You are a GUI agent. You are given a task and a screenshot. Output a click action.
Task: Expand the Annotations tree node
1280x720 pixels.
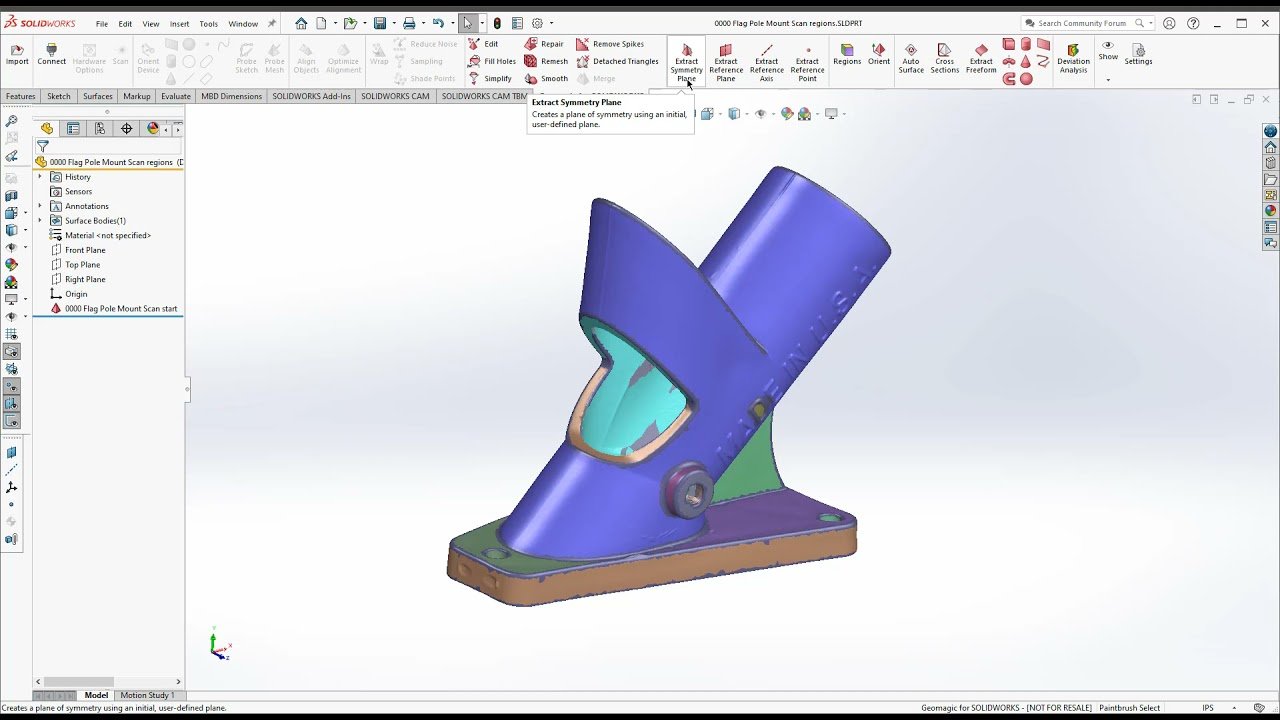click(x=40, y=206)
